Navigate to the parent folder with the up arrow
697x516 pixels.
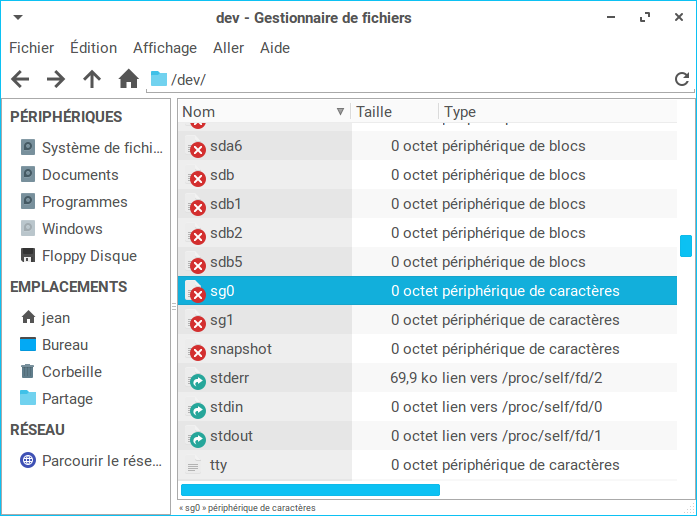click(92, 79)
